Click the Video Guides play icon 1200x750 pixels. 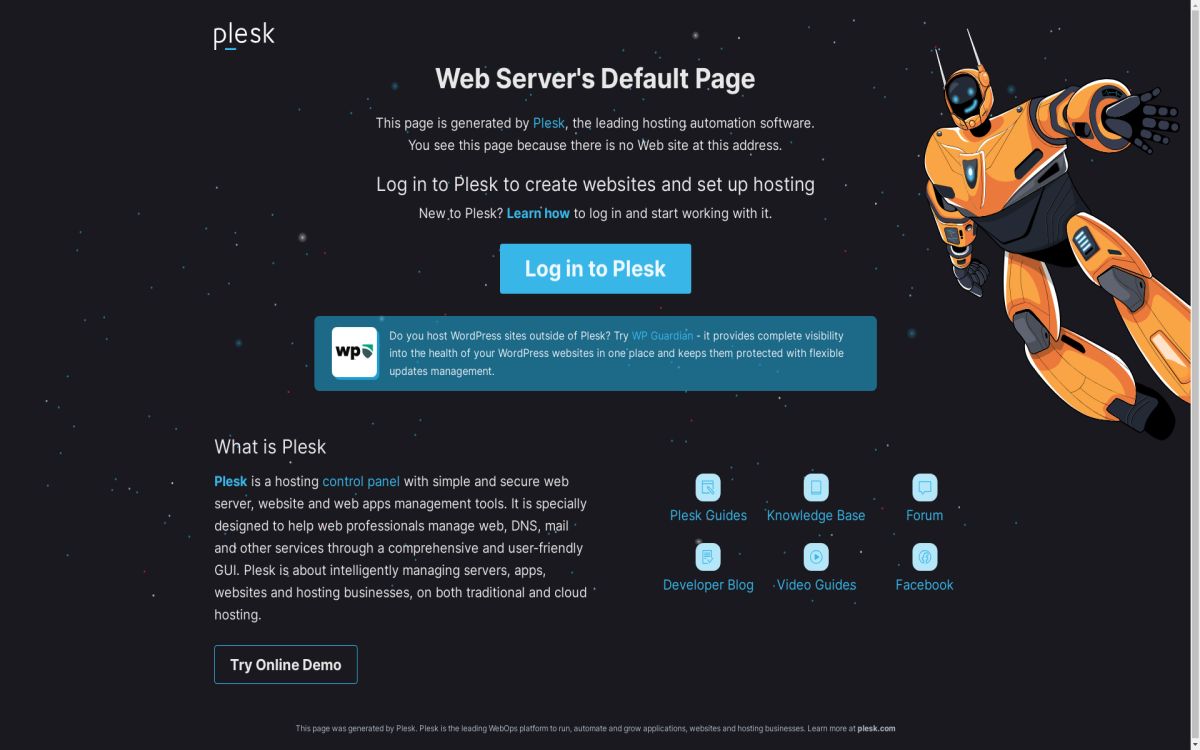click(x=816, y=556)
